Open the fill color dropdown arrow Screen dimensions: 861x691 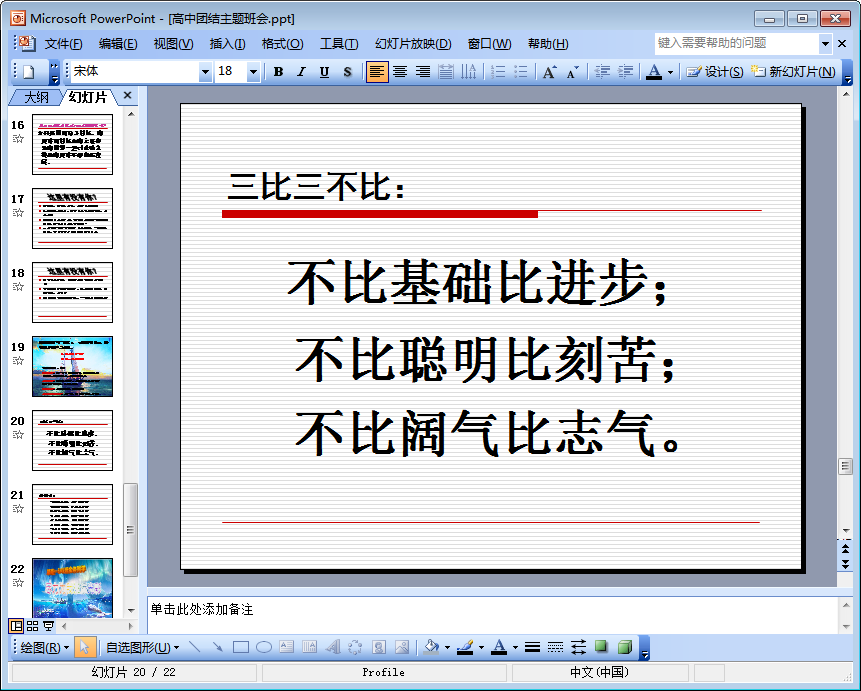[x=448, y=648]
